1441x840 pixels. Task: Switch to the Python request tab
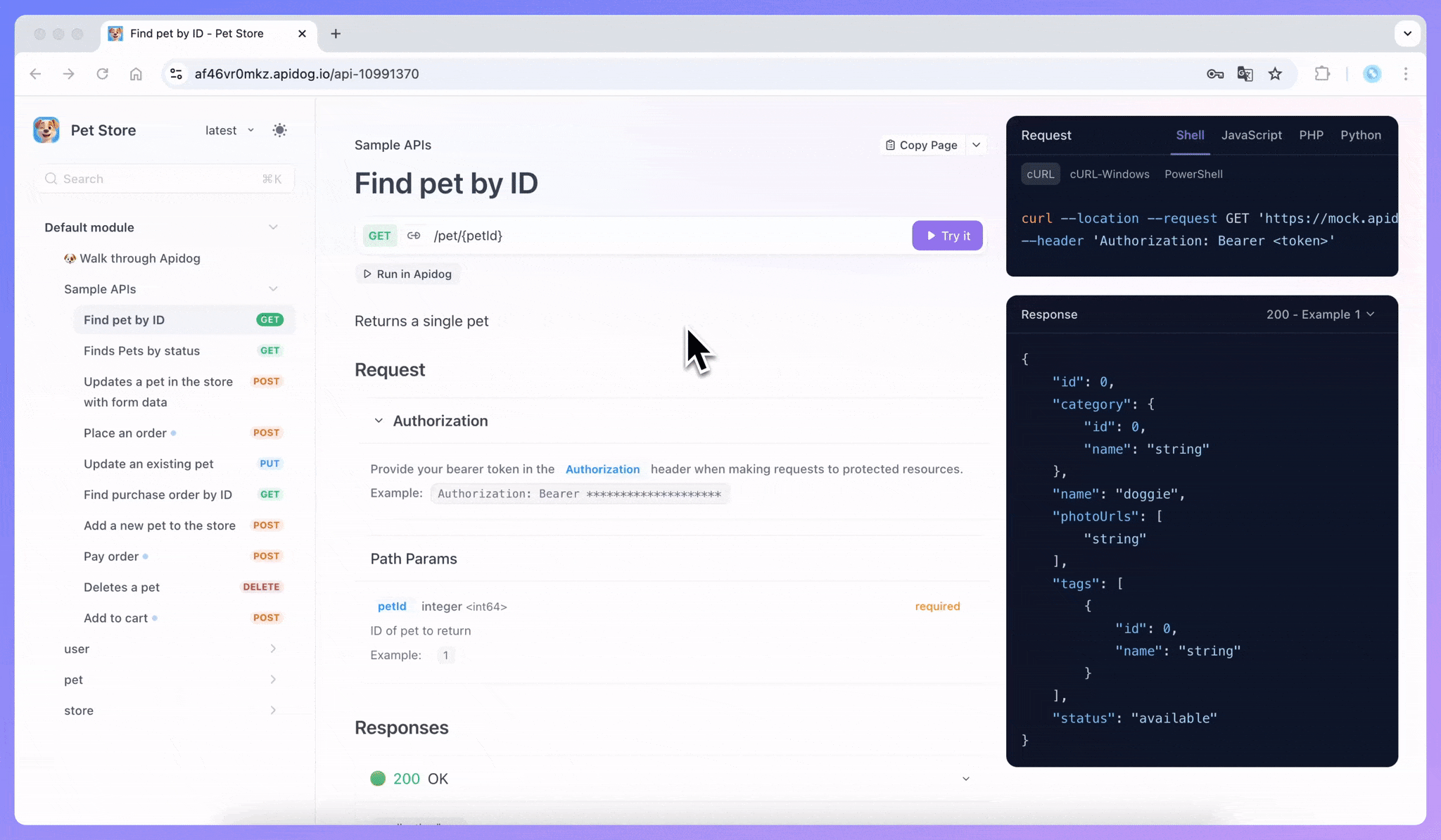[x=1360, y=135]
